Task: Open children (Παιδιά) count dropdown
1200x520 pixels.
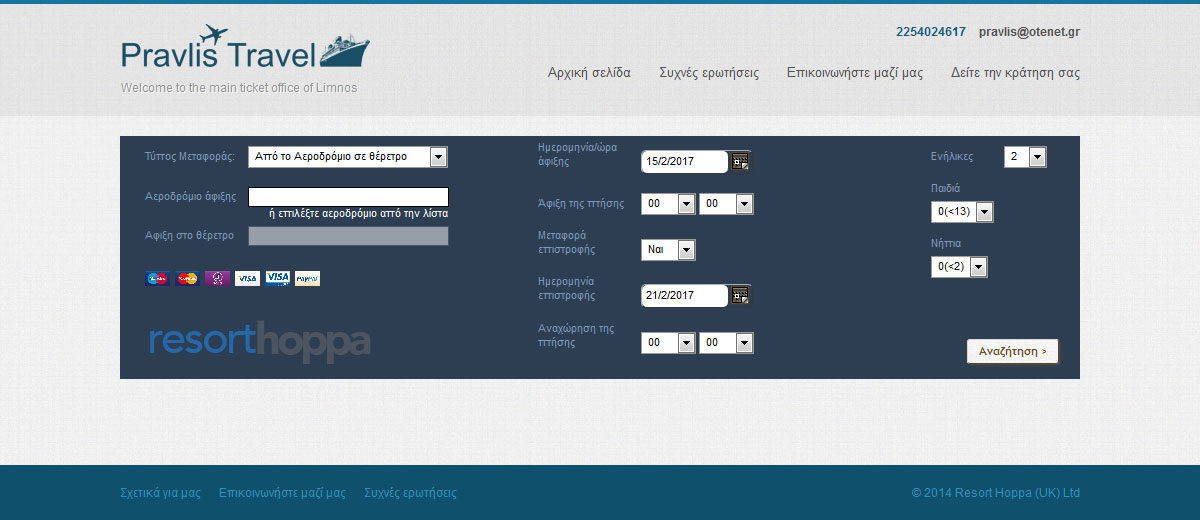Action: (962, 212)
